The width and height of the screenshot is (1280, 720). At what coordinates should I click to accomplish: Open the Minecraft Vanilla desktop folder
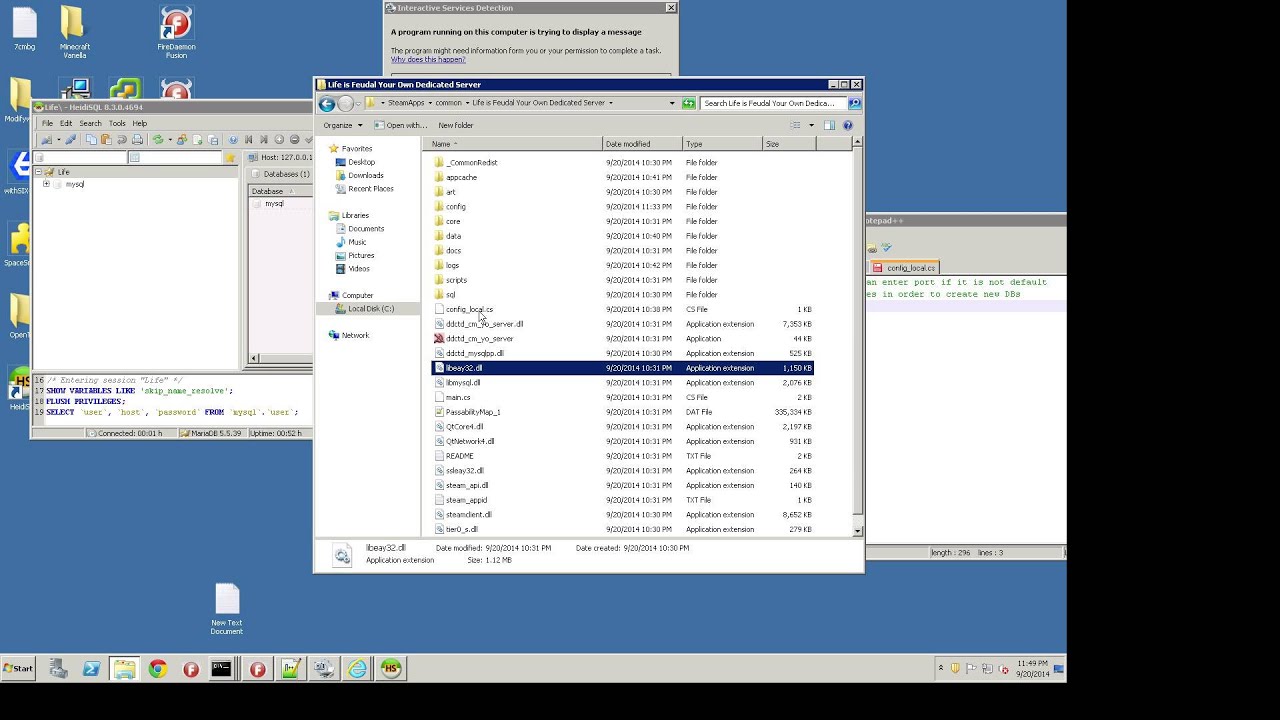[x=74, y=33]
